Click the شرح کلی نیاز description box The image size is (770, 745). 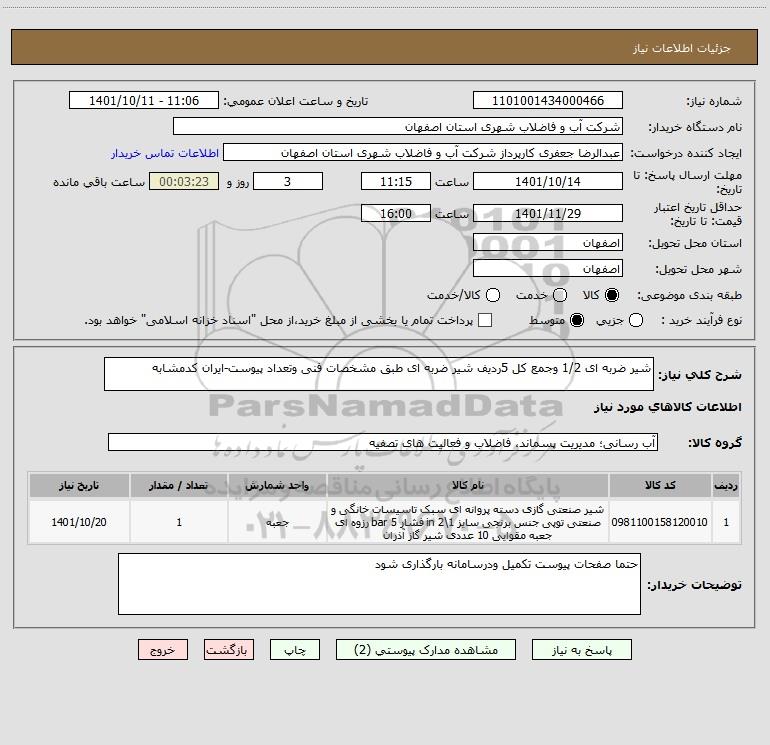[379, 374]
